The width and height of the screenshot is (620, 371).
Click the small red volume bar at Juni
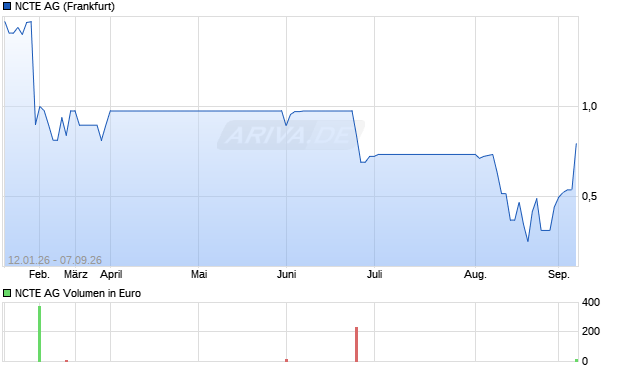[287, 360]
